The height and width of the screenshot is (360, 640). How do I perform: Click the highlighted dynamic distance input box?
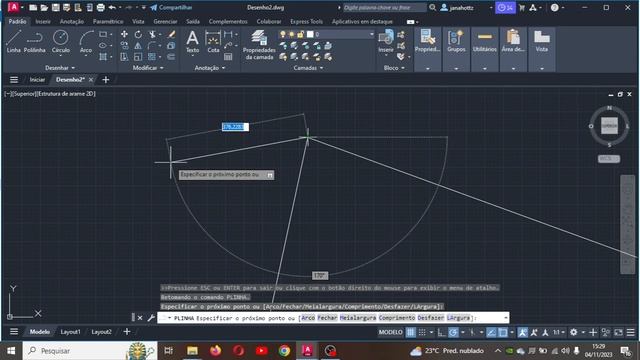point(235,127)
